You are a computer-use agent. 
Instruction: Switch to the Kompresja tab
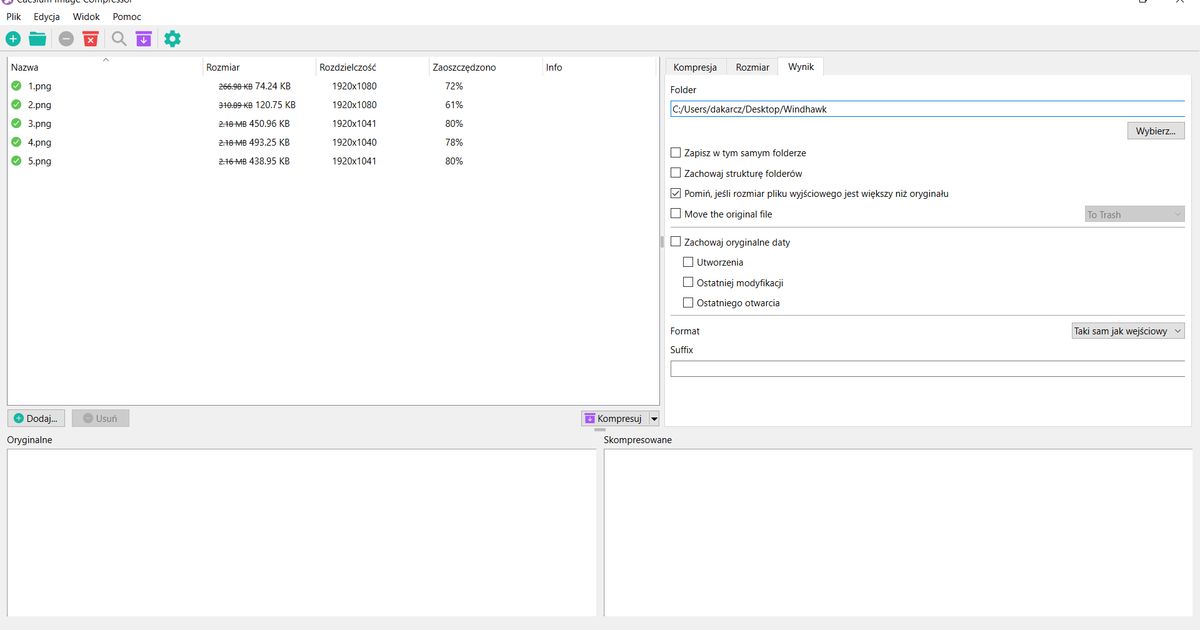pyautogui.click(x=697, y=66)
